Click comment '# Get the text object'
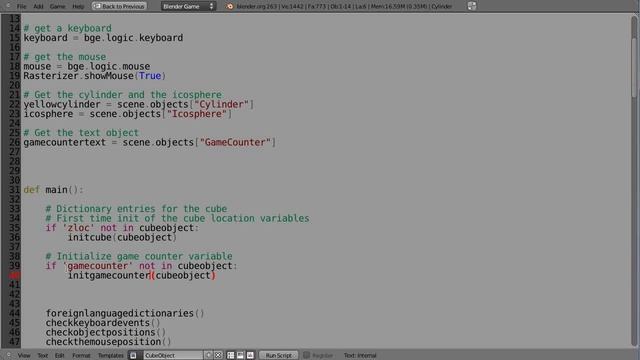 coord(81,133)
